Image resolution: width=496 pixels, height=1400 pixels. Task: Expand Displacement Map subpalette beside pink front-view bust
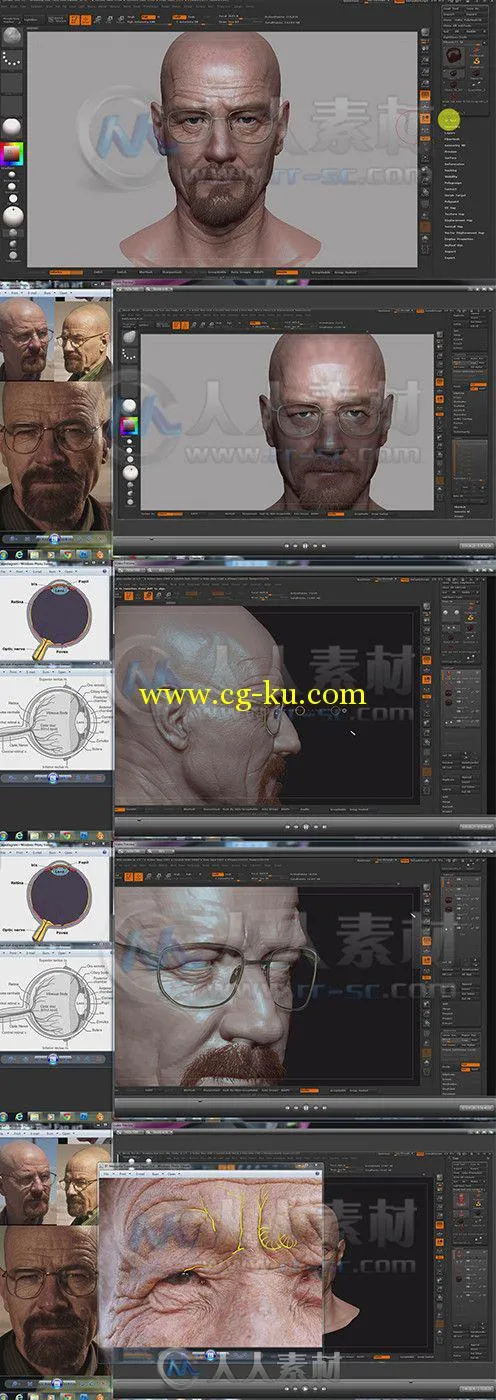coord(458,220)
